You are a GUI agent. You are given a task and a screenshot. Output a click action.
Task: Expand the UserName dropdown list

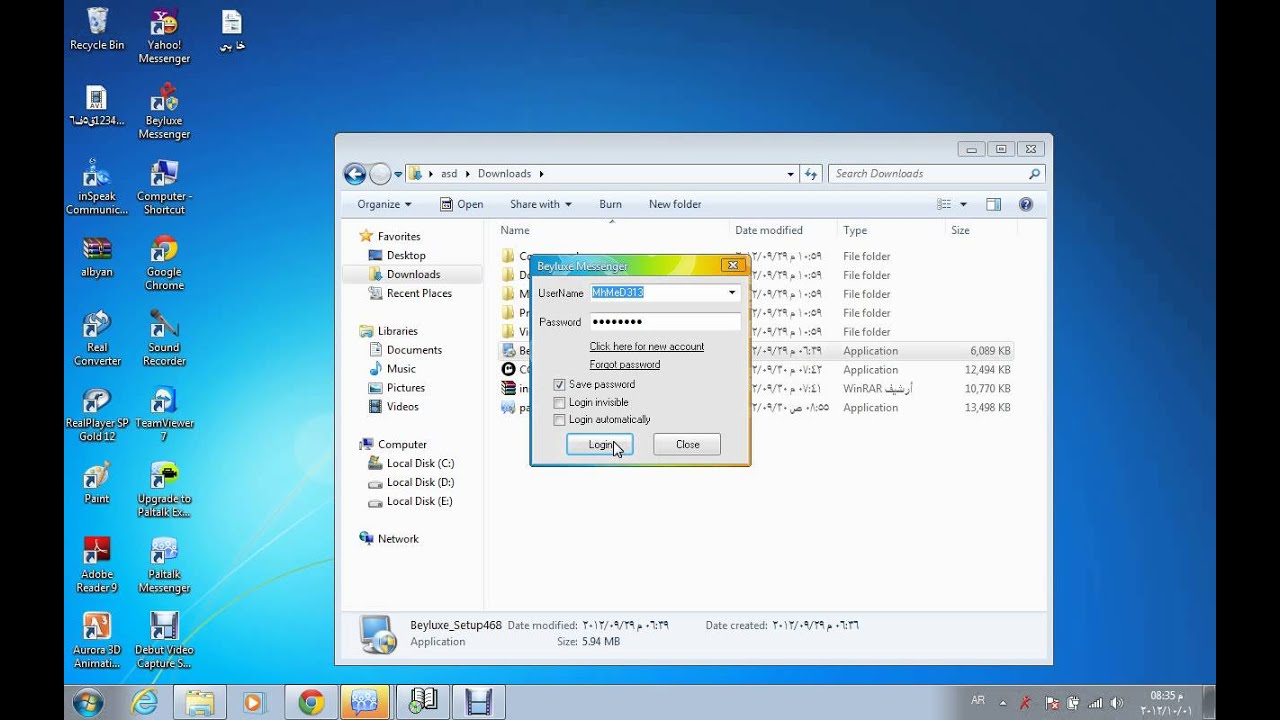click(x=732, y=293)
